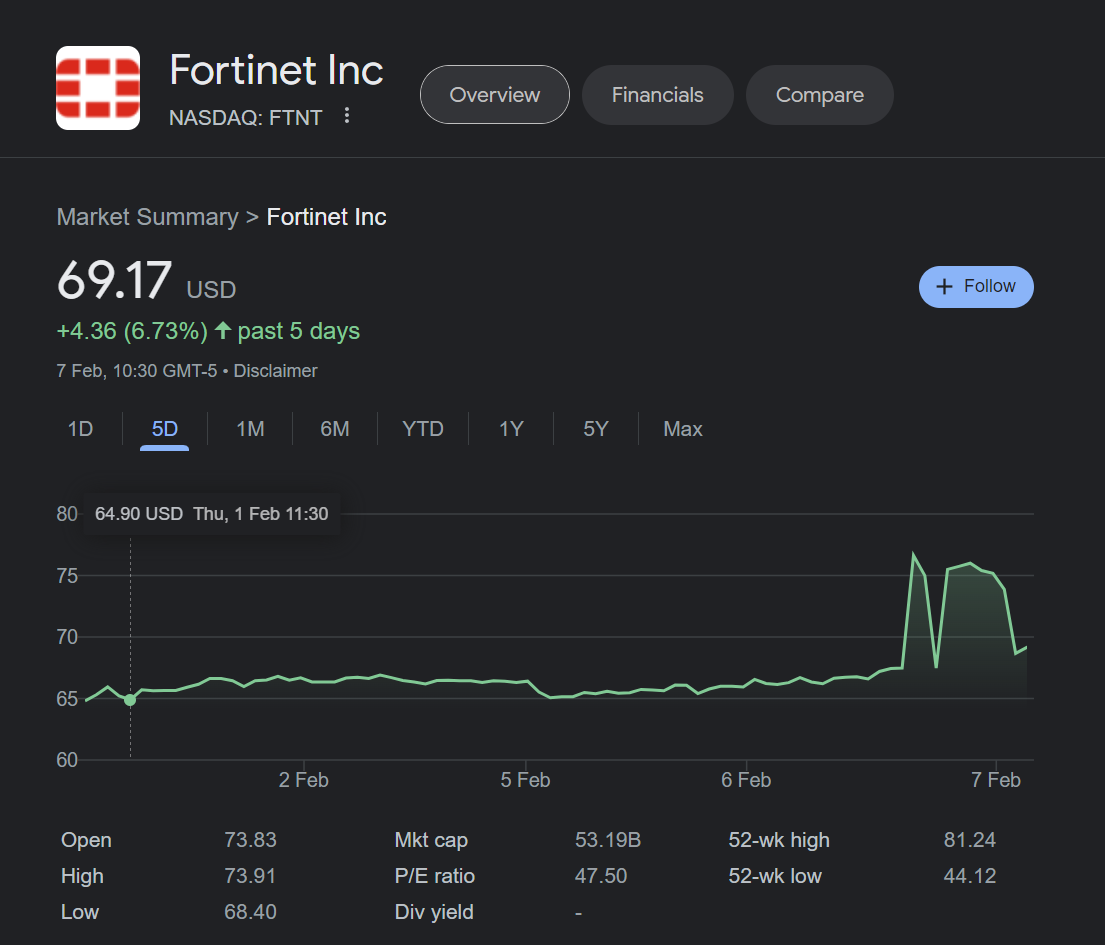Screen dimensions: 1105x945
Task: Click the 5 Feb label on chart axis
Action: pyautogui.click(x=525, y=780)
